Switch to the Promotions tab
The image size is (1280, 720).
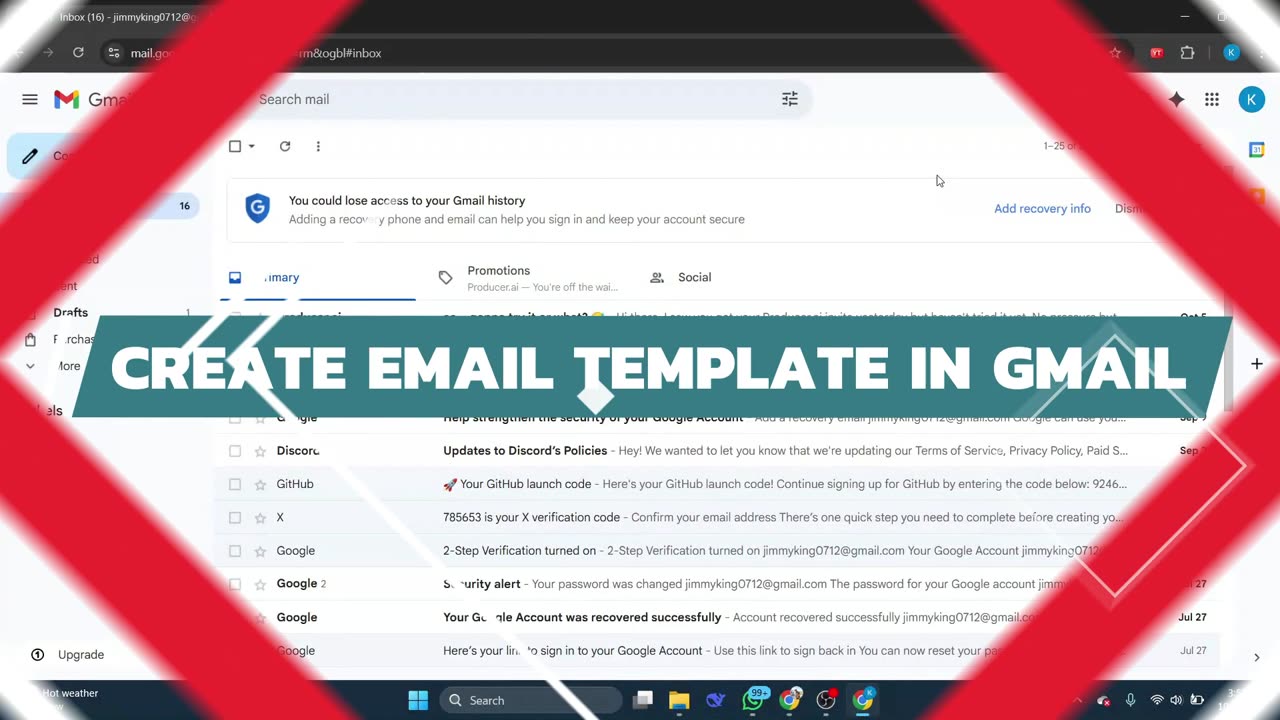click(528, 277)
